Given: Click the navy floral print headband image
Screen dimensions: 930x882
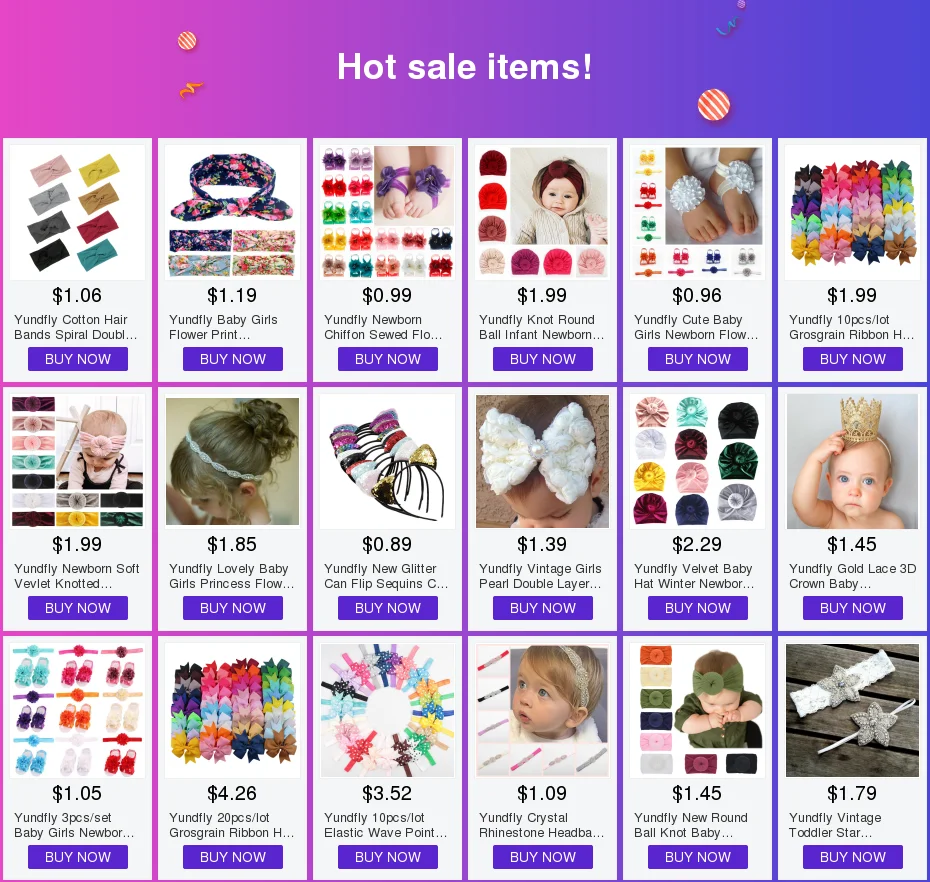Looking at the screenshot, I should point(232,212).
